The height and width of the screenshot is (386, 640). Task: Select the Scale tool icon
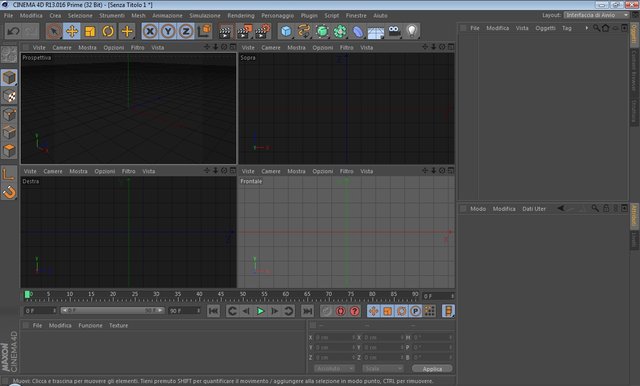pos(90,31)
